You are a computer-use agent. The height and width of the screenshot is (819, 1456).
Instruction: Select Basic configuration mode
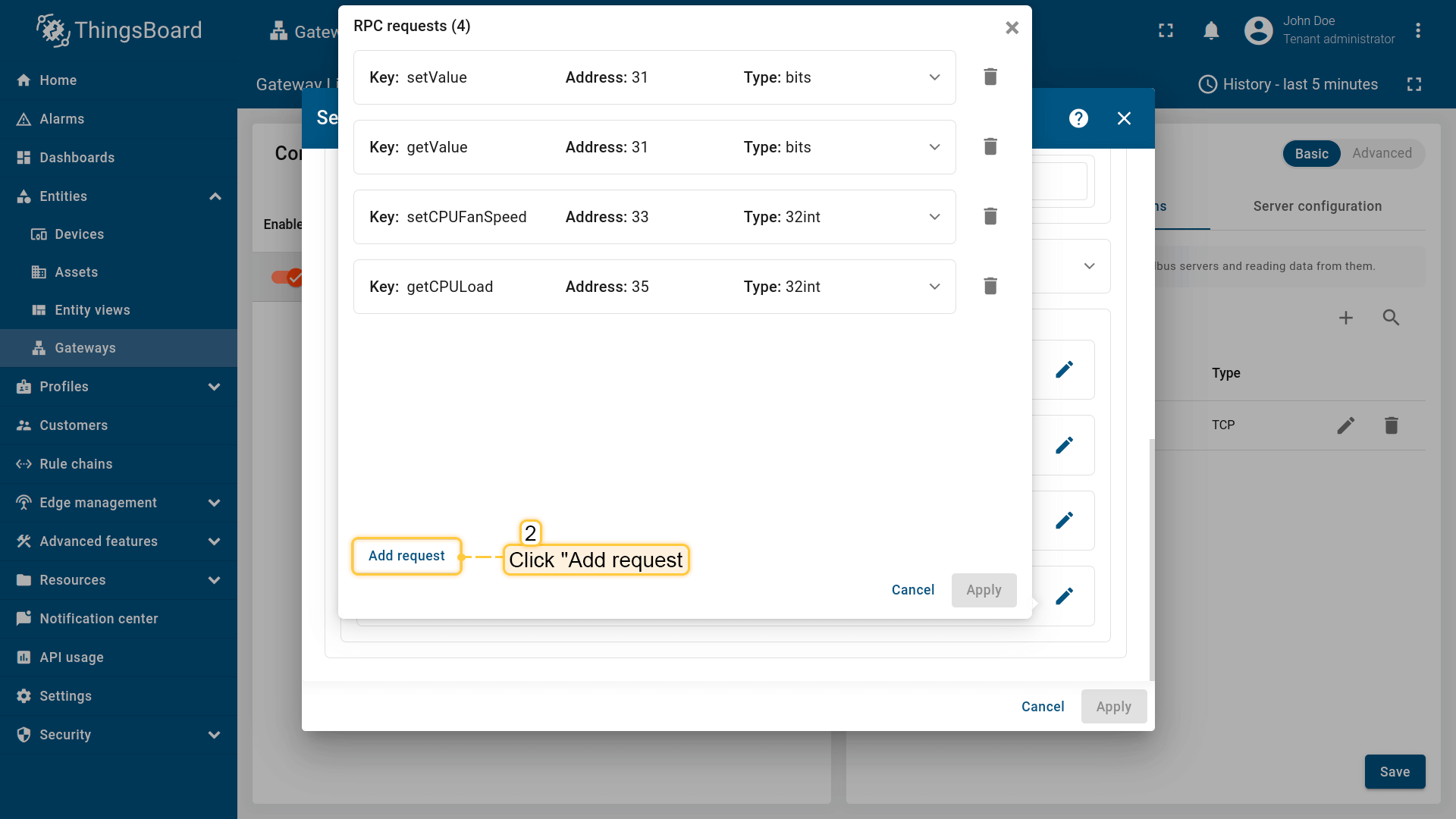coord(1311,154)
